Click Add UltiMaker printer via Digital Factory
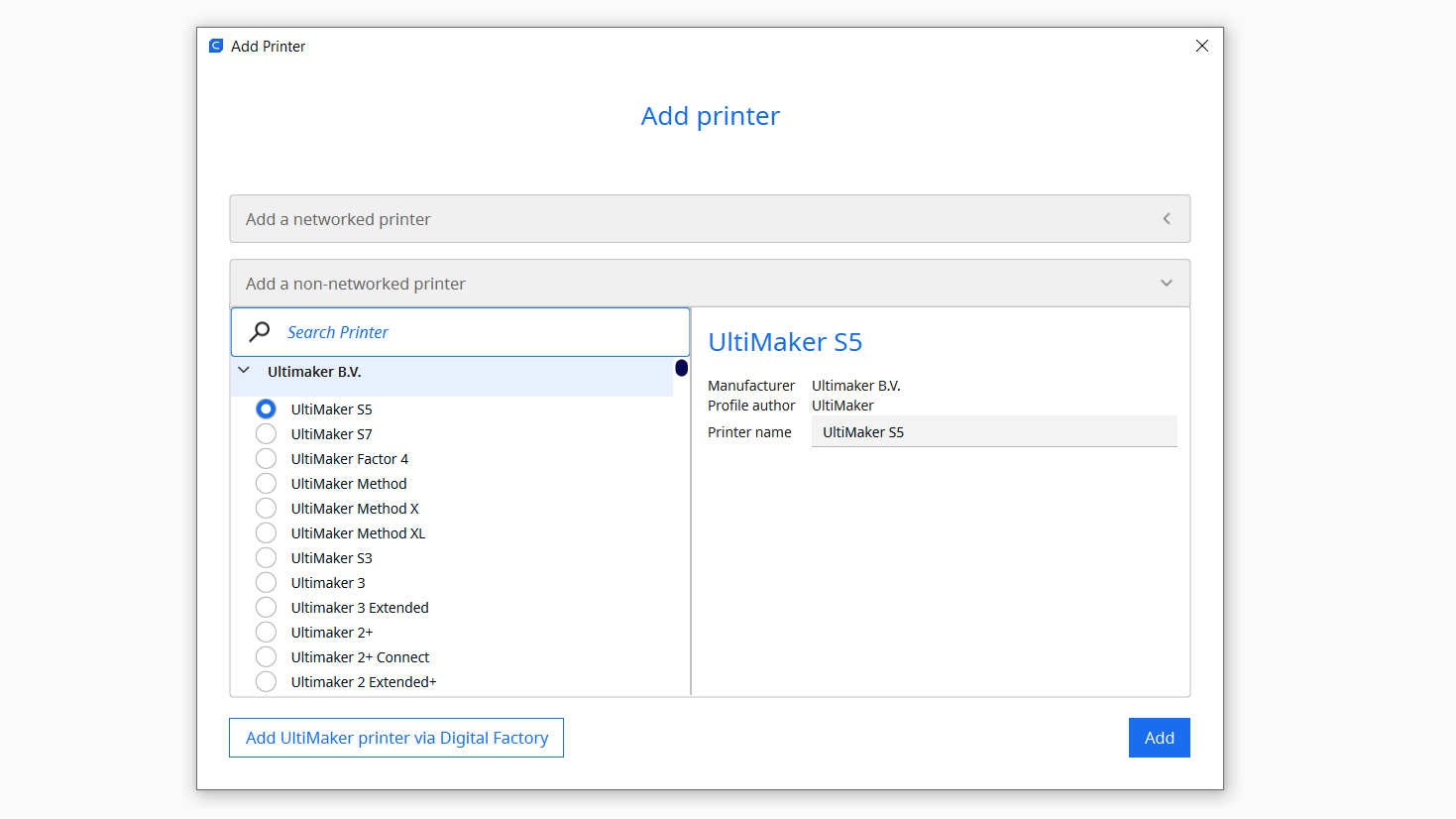 [396, 738]
